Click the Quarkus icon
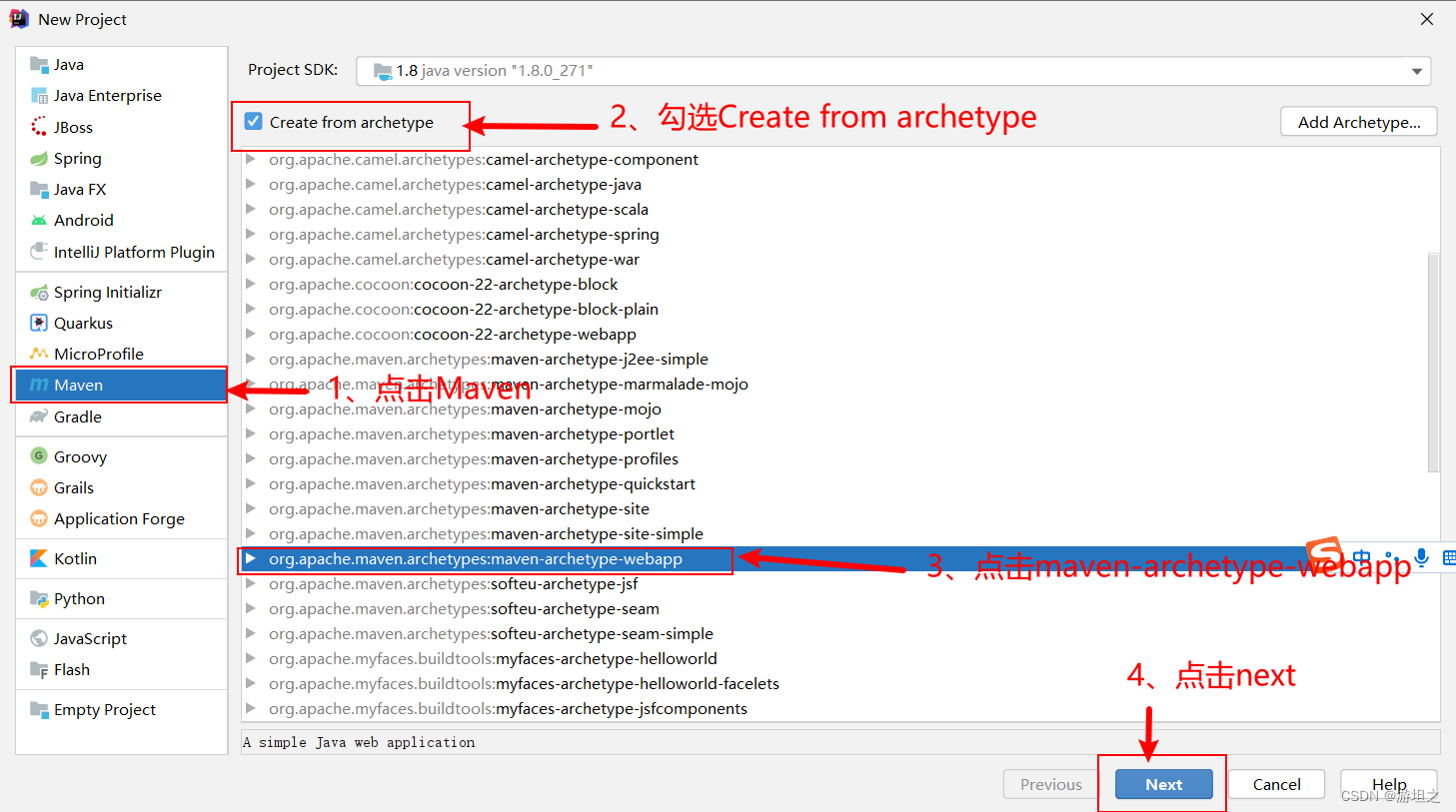Screen dimensions: 1456x812 [39, 323]
